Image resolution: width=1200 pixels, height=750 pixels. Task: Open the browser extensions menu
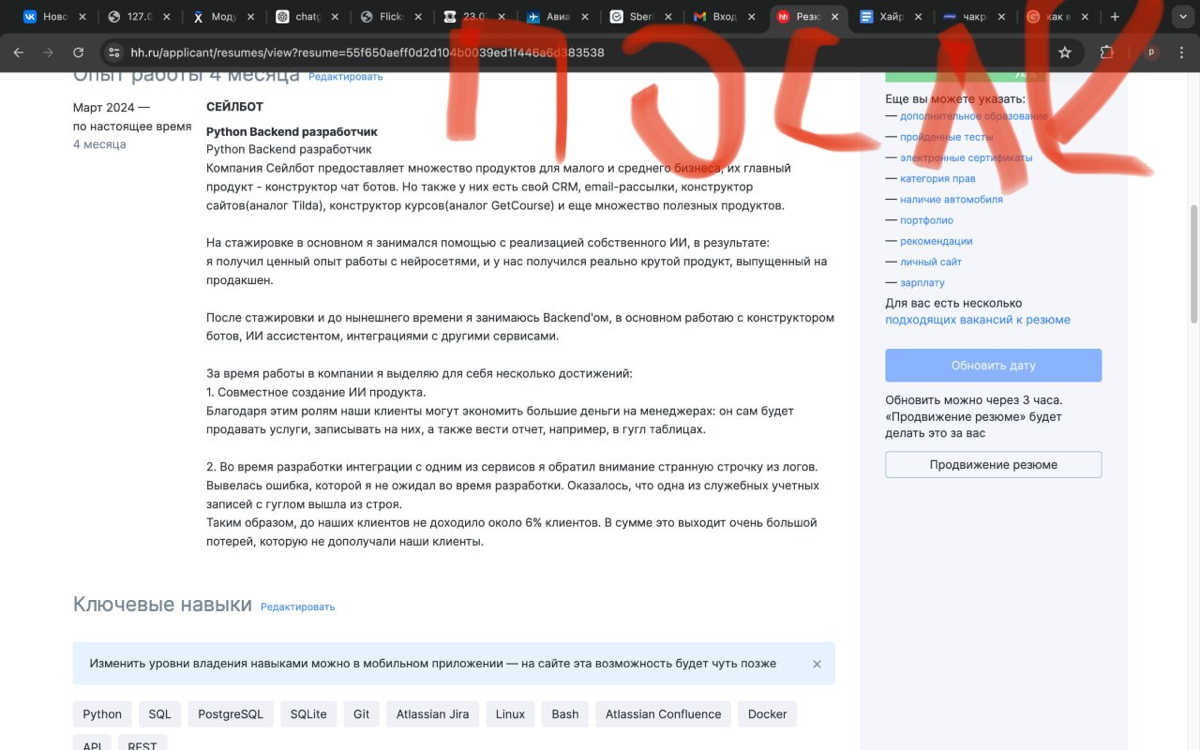1107,53
